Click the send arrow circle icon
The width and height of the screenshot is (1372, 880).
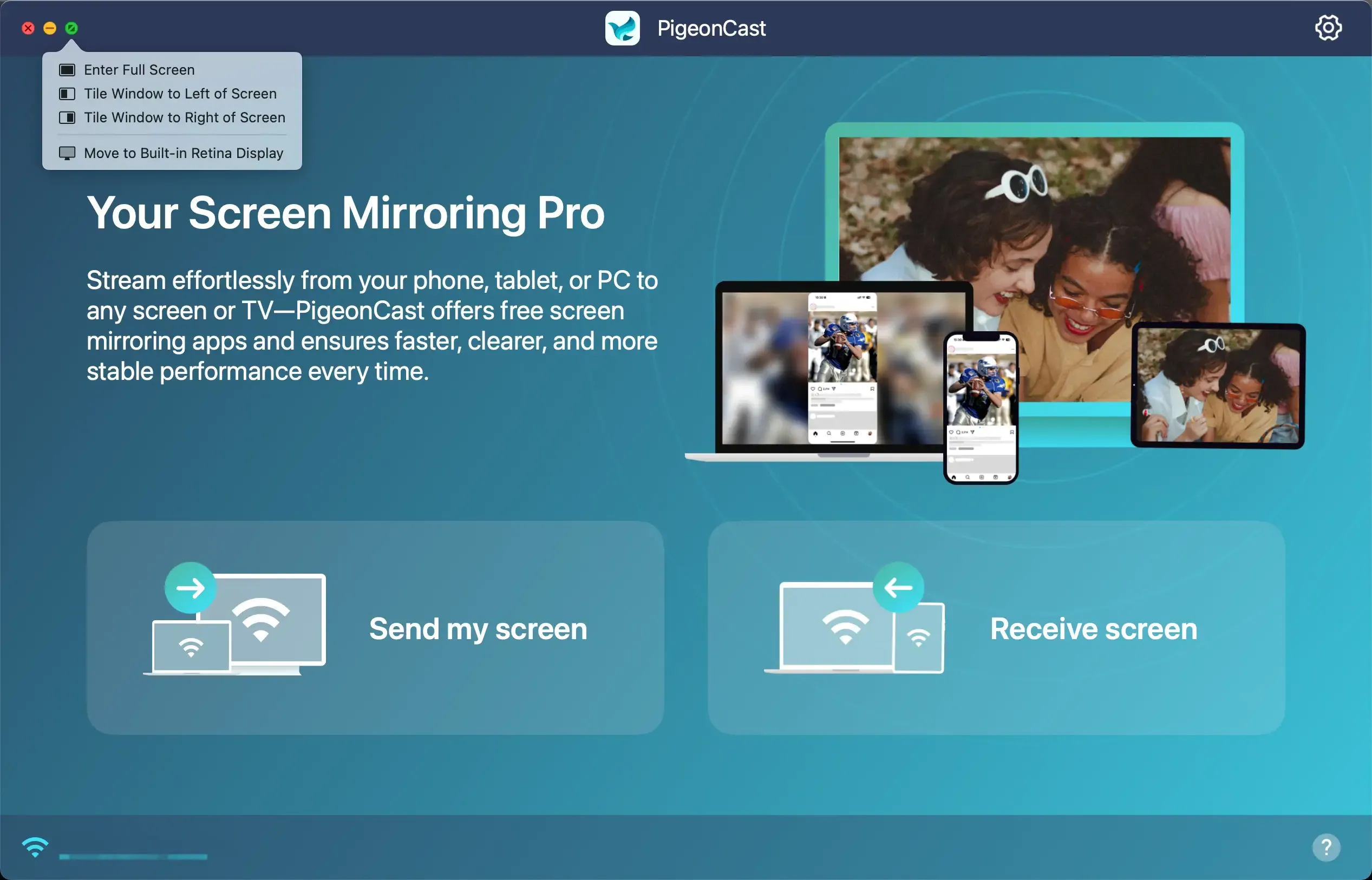tap(191, 587)
